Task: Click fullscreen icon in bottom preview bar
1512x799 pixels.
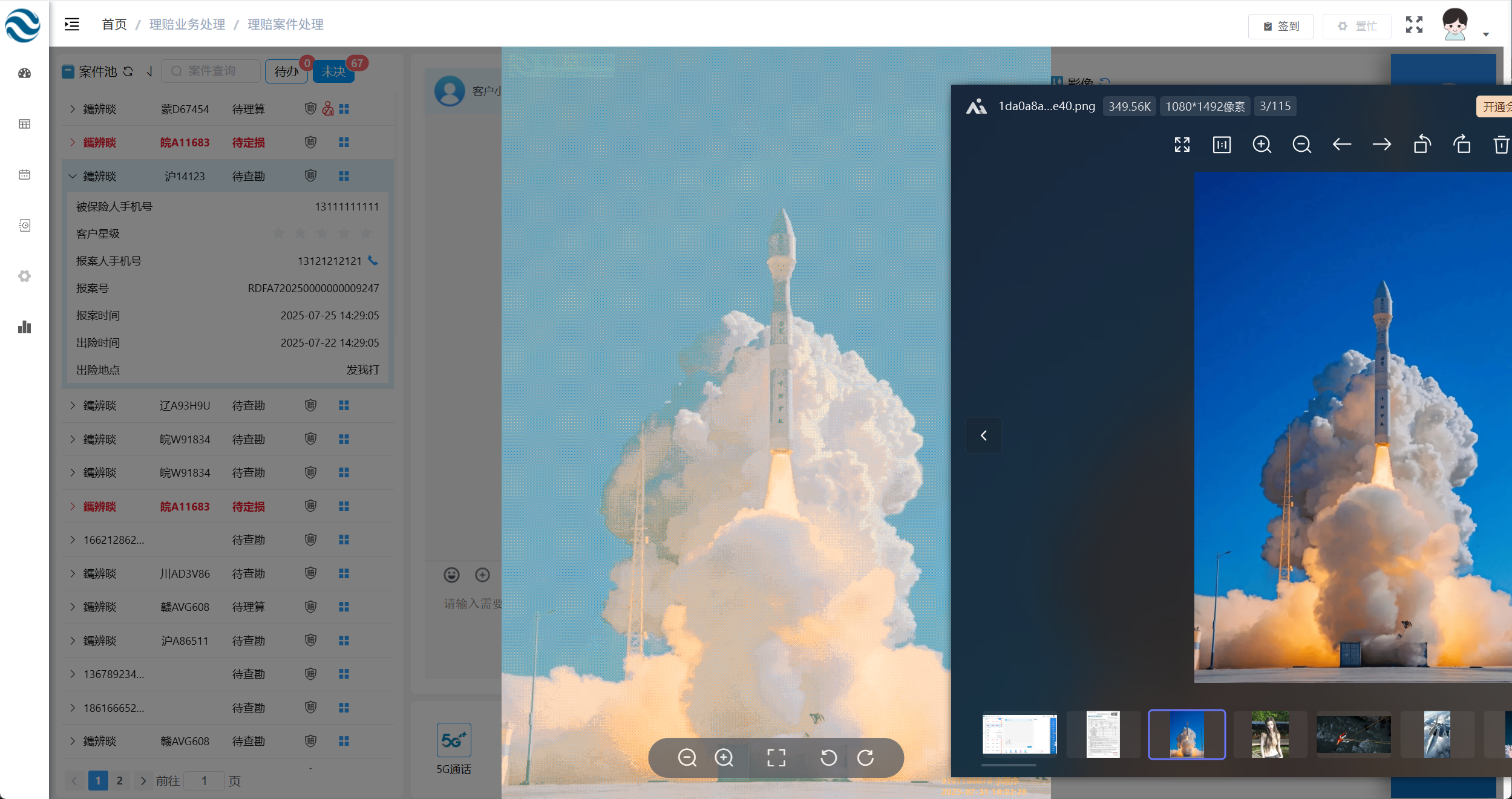Action: click(776, 758)
